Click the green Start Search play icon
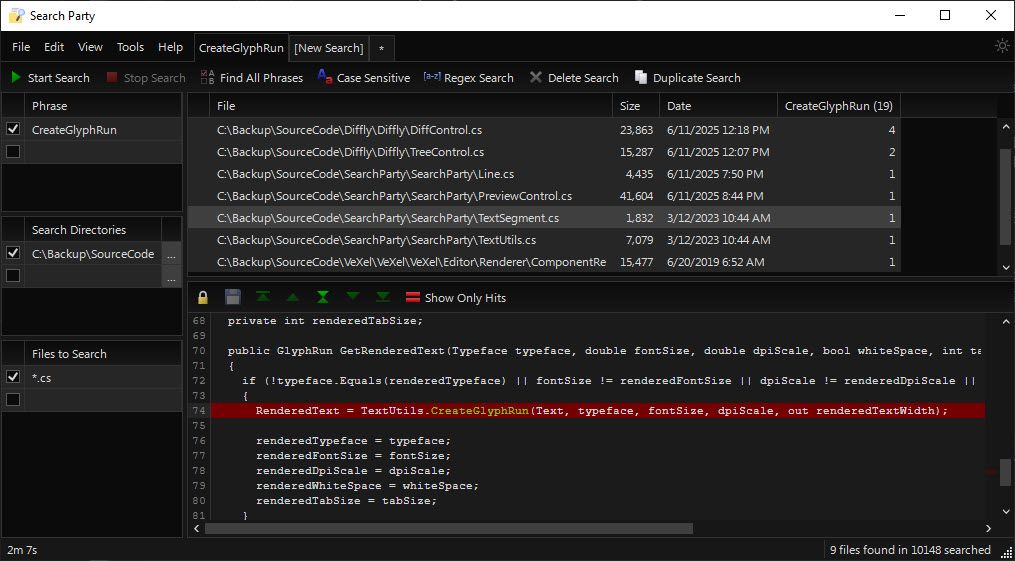Screen dimensions: 1015x561 click(16, 78)
